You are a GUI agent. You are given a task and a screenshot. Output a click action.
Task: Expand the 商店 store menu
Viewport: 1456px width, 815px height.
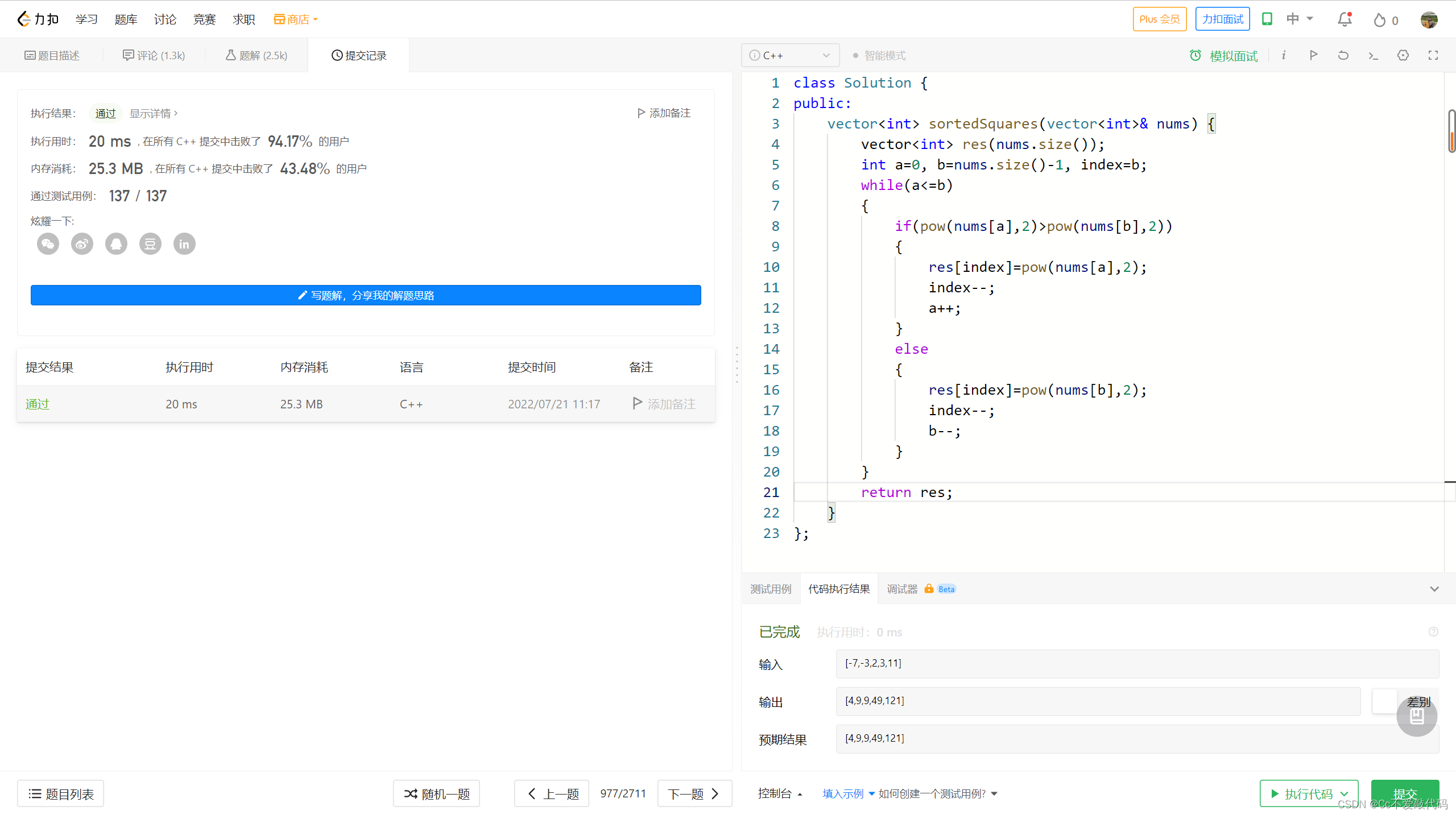(296, 20)
